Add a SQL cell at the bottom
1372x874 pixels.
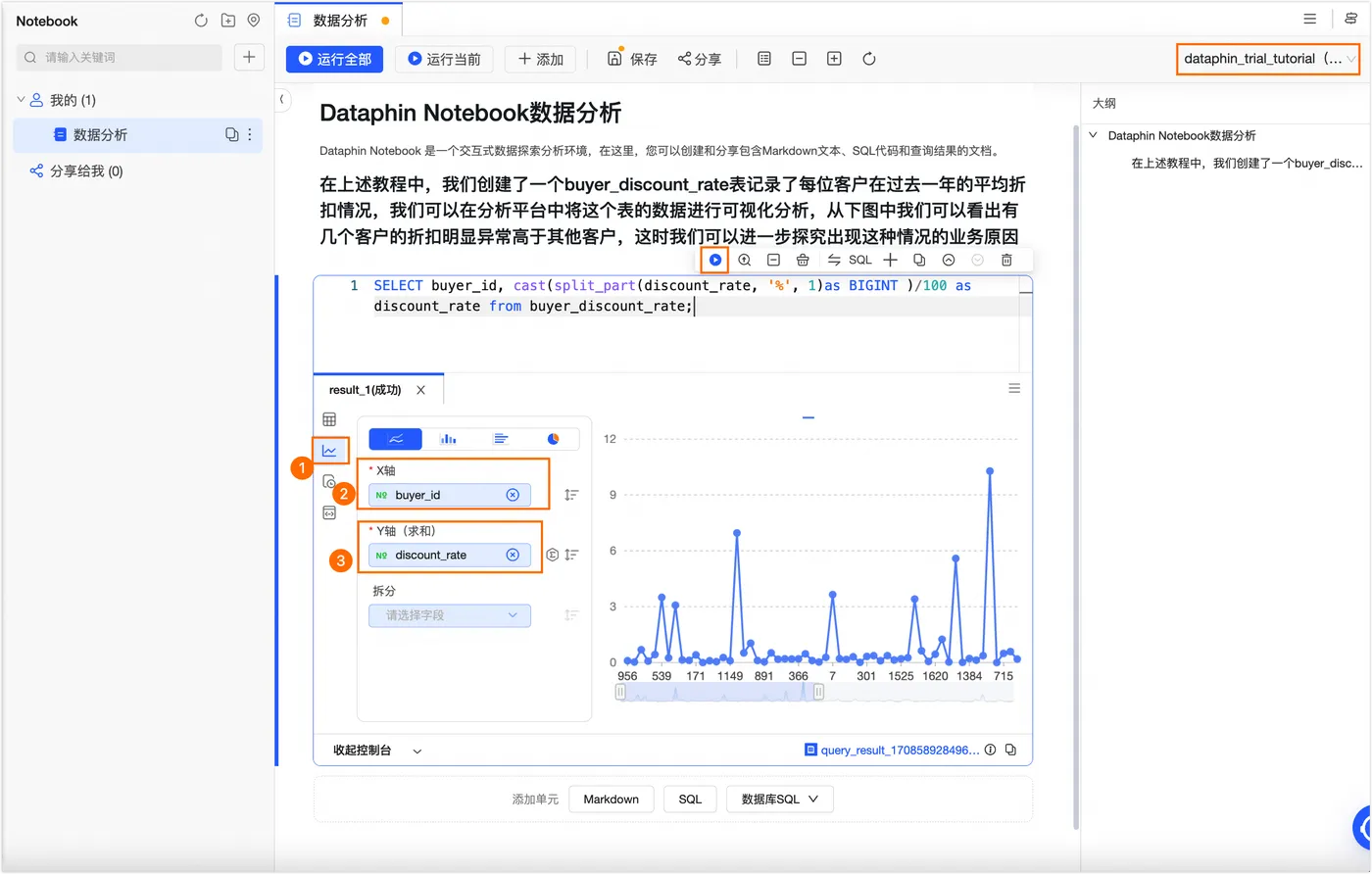690,799
